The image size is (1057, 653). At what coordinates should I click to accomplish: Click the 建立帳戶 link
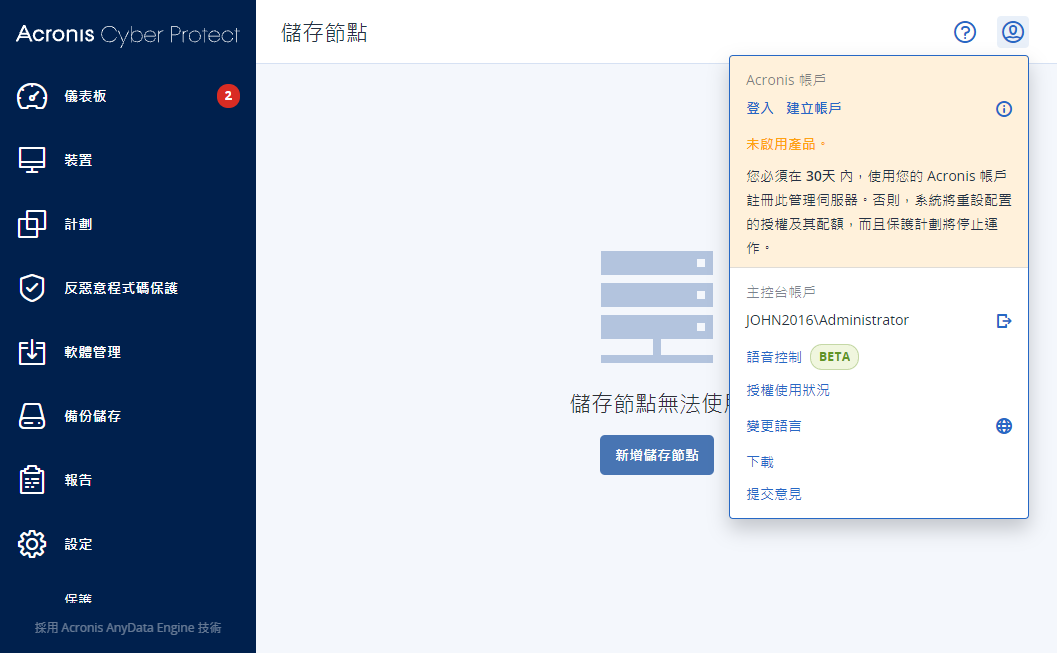814,108
